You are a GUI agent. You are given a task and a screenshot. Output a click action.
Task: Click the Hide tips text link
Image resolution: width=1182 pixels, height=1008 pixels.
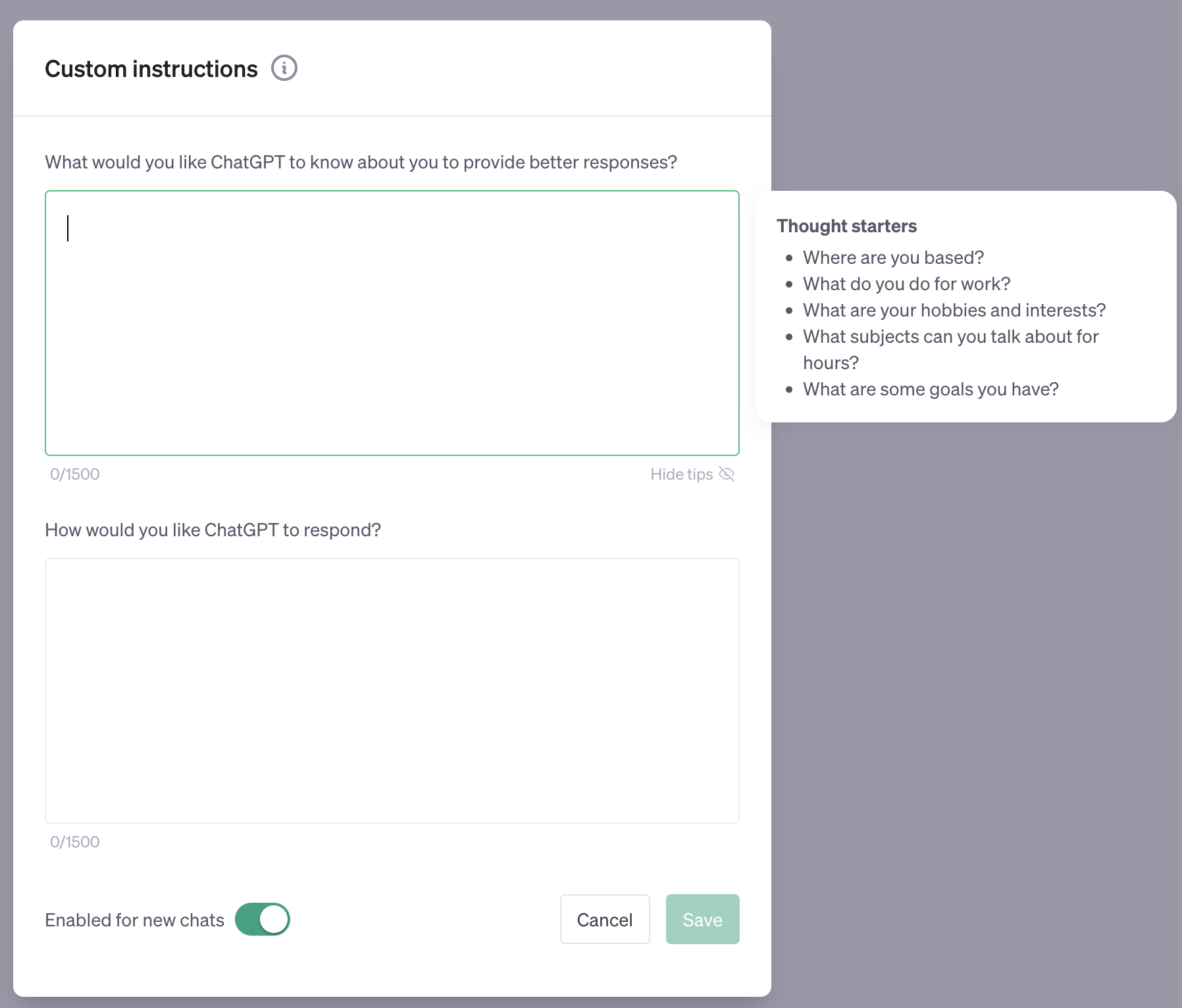pos(681,474)
